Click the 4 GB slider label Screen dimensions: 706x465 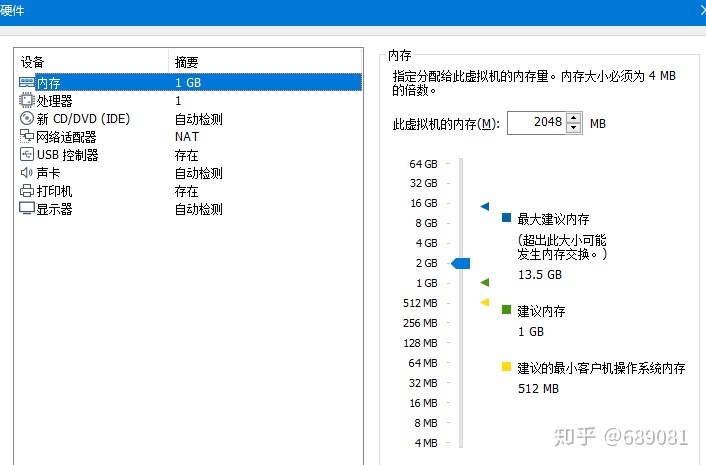click(x=426, y=243)
